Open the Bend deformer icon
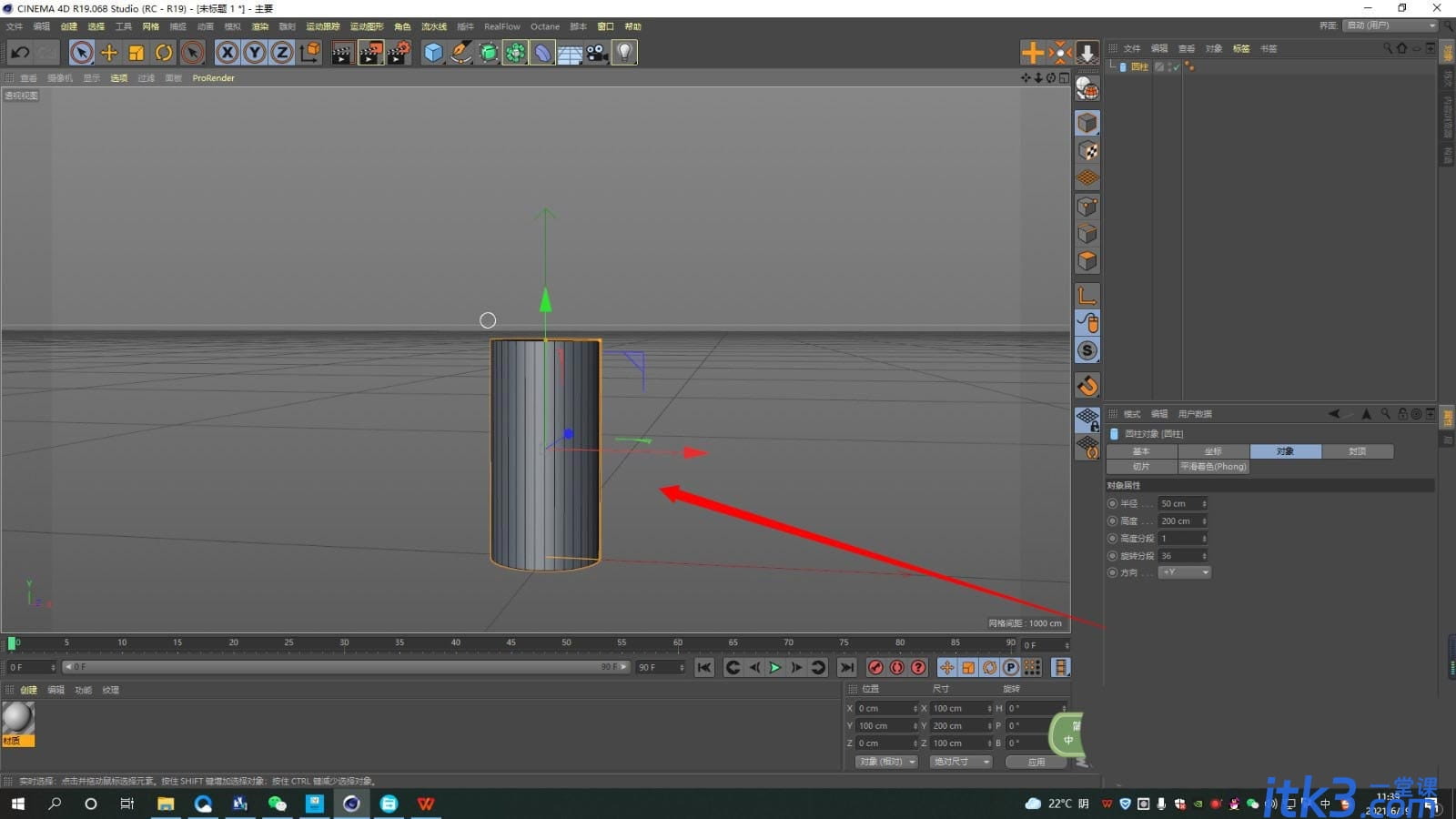 (542, 53)
